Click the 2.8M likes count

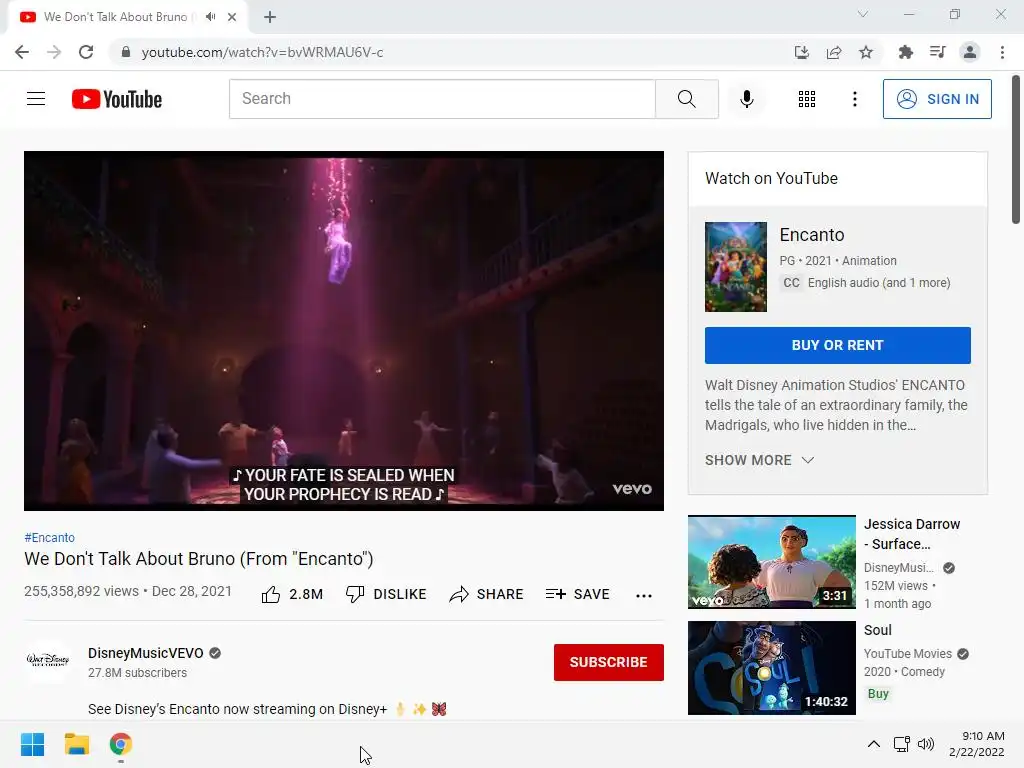click(306, 594)
